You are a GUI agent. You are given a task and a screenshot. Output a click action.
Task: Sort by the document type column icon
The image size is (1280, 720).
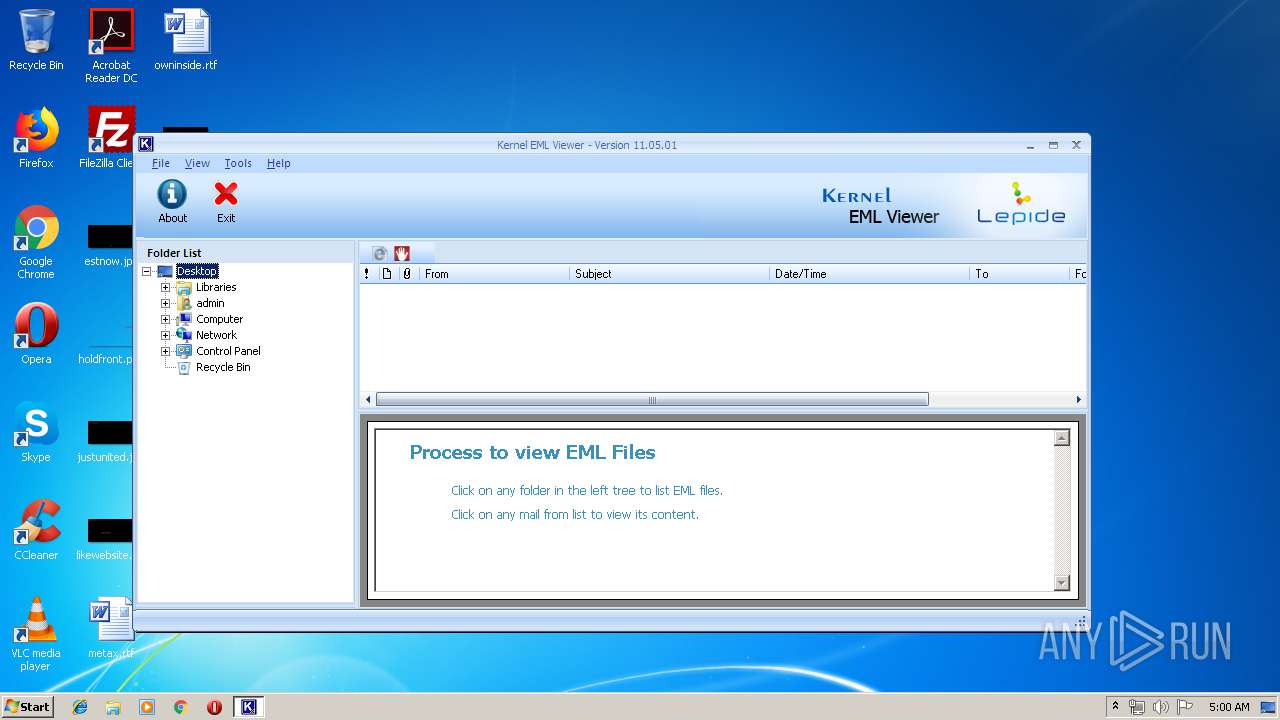click(x=387, y=273)
